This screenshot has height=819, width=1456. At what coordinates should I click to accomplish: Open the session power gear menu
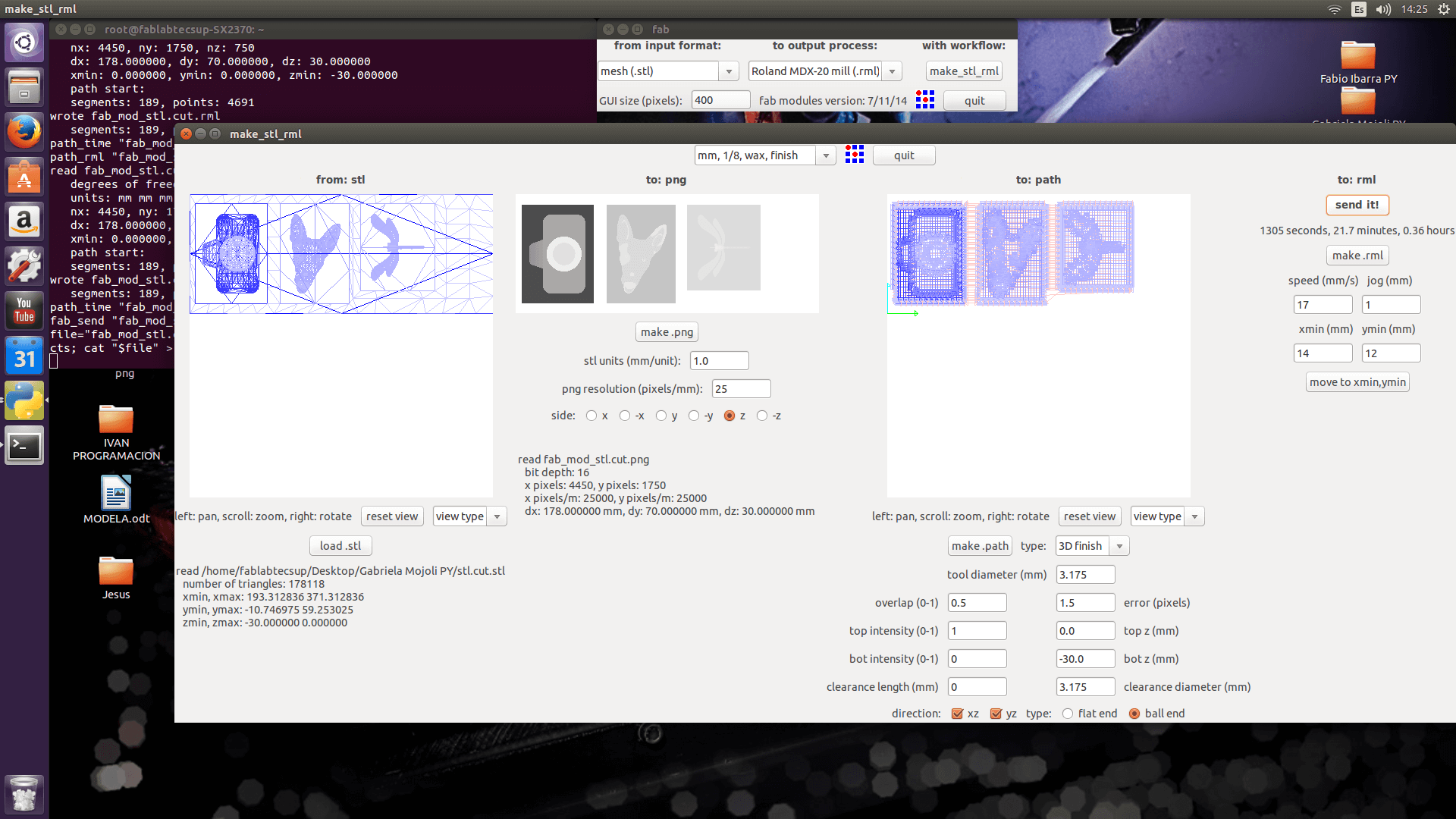click(1443, 9)
